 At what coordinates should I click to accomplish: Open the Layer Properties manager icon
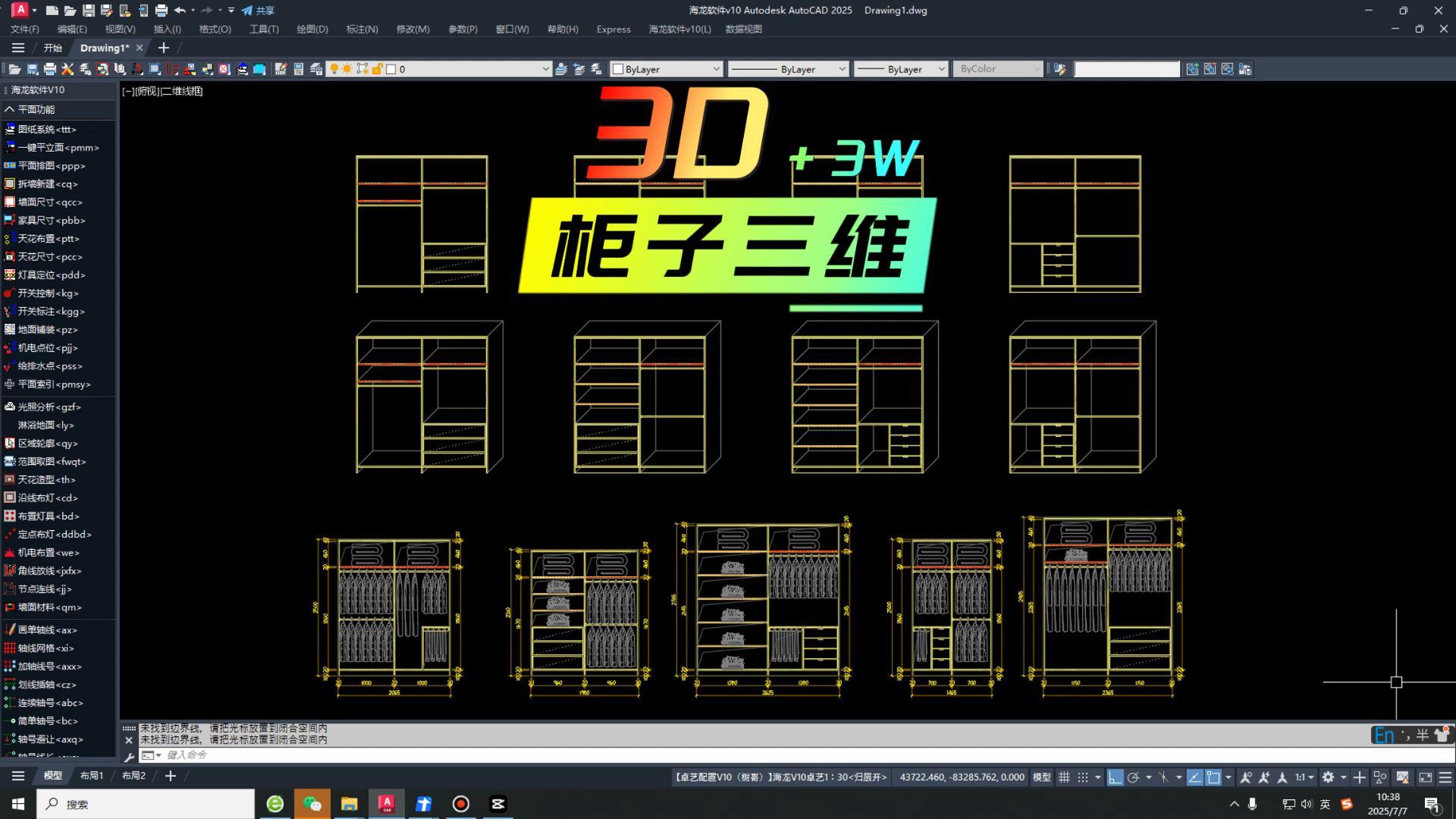[316, 69]
